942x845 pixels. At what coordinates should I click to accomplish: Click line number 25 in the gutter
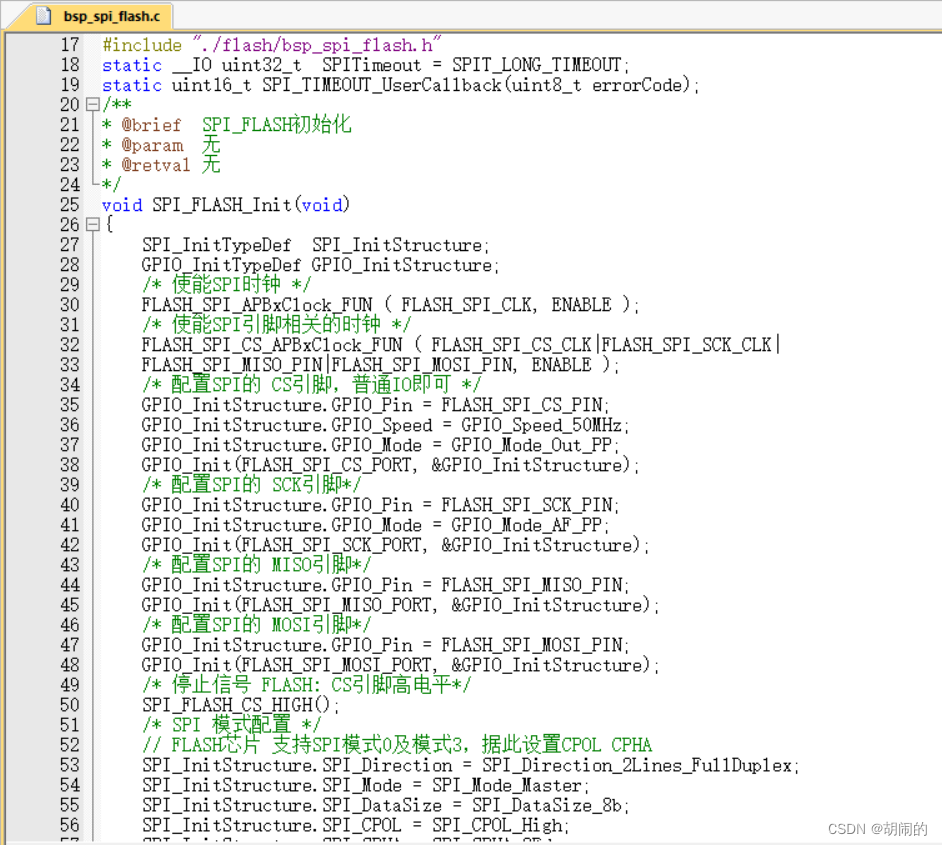70,205
